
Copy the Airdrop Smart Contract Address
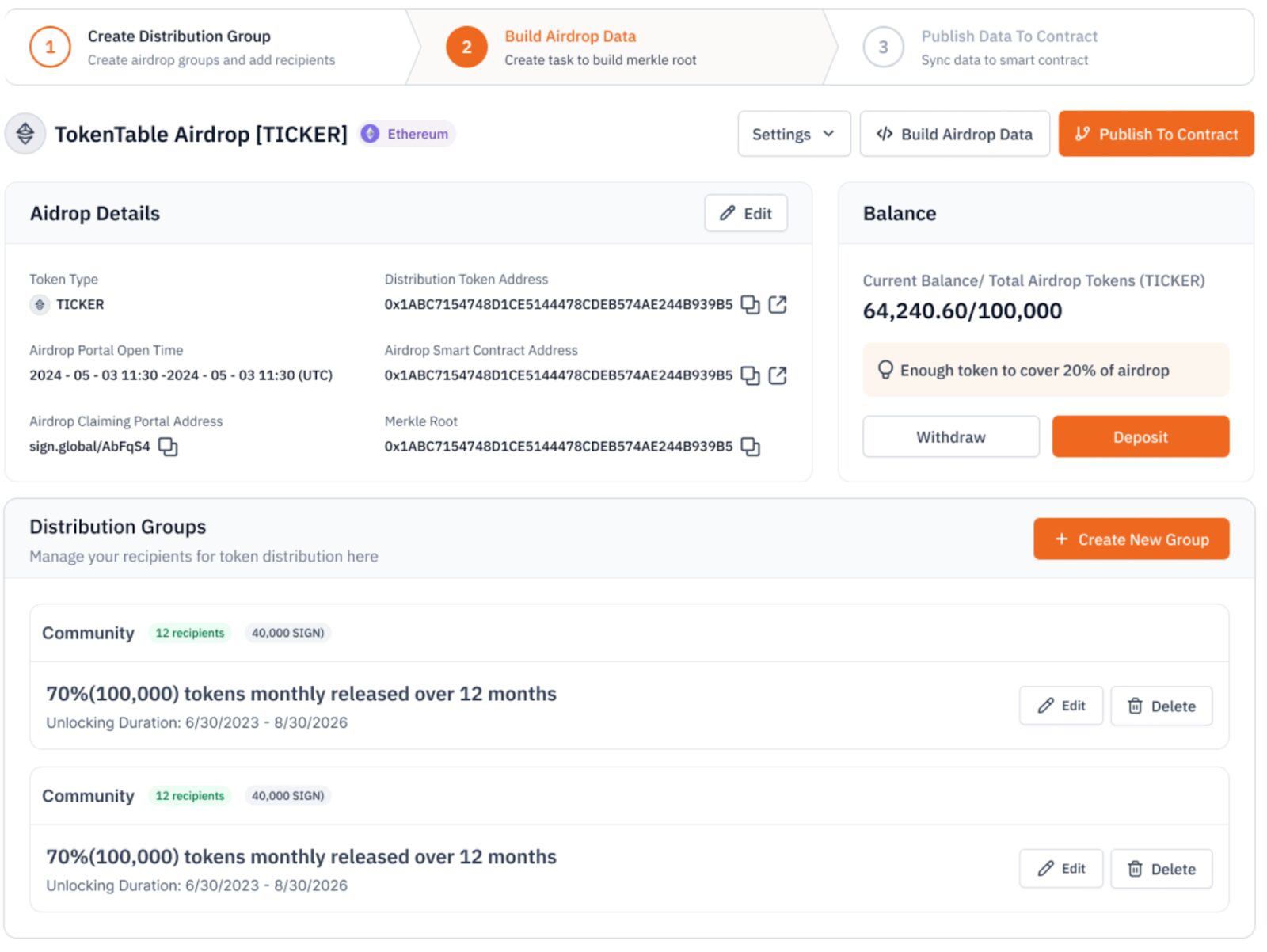(x=750, y=375)
